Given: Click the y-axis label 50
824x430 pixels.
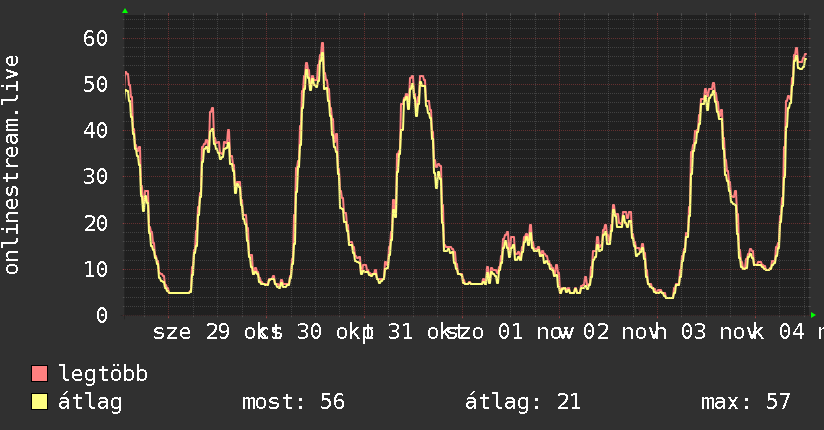Looking at the screenshot, I should coord(95,84).
